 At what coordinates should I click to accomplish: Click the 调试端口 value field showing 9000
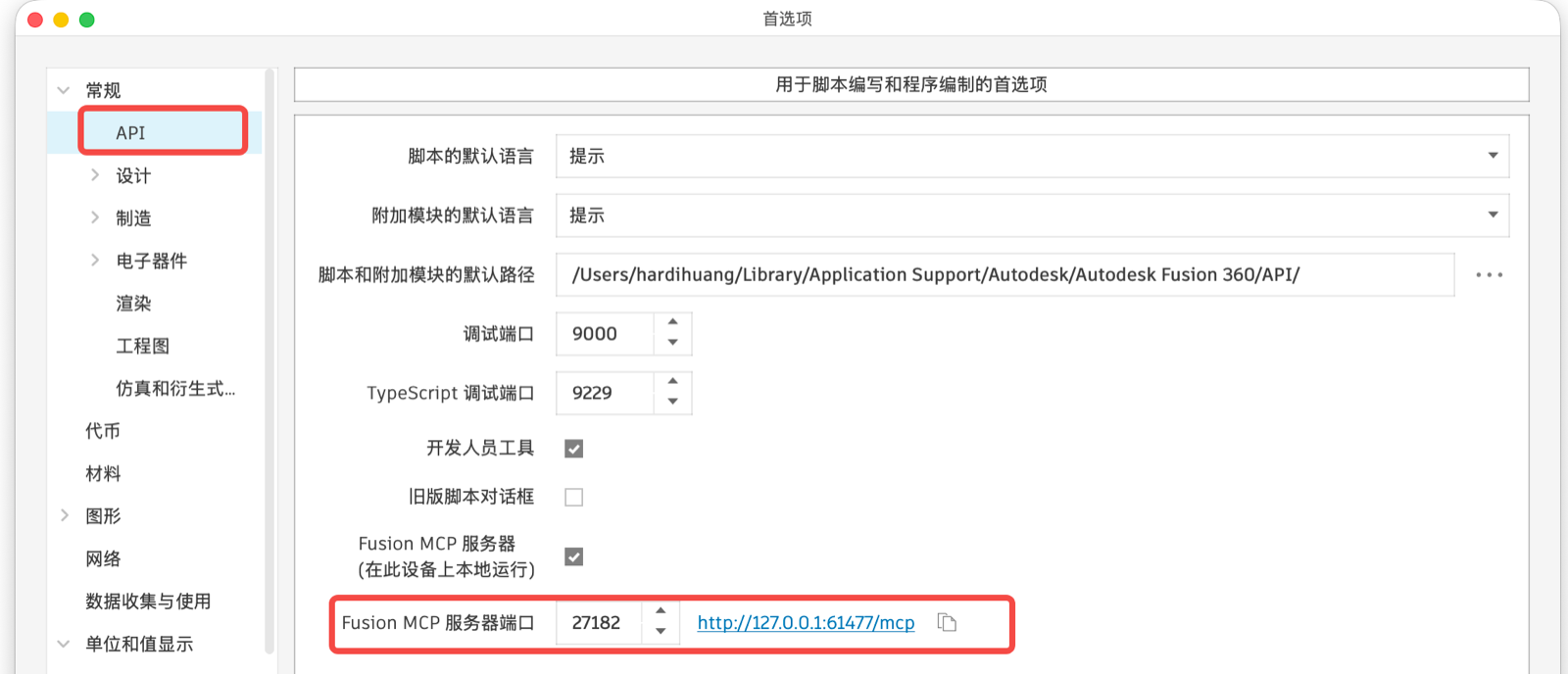[x=605, y=334]
